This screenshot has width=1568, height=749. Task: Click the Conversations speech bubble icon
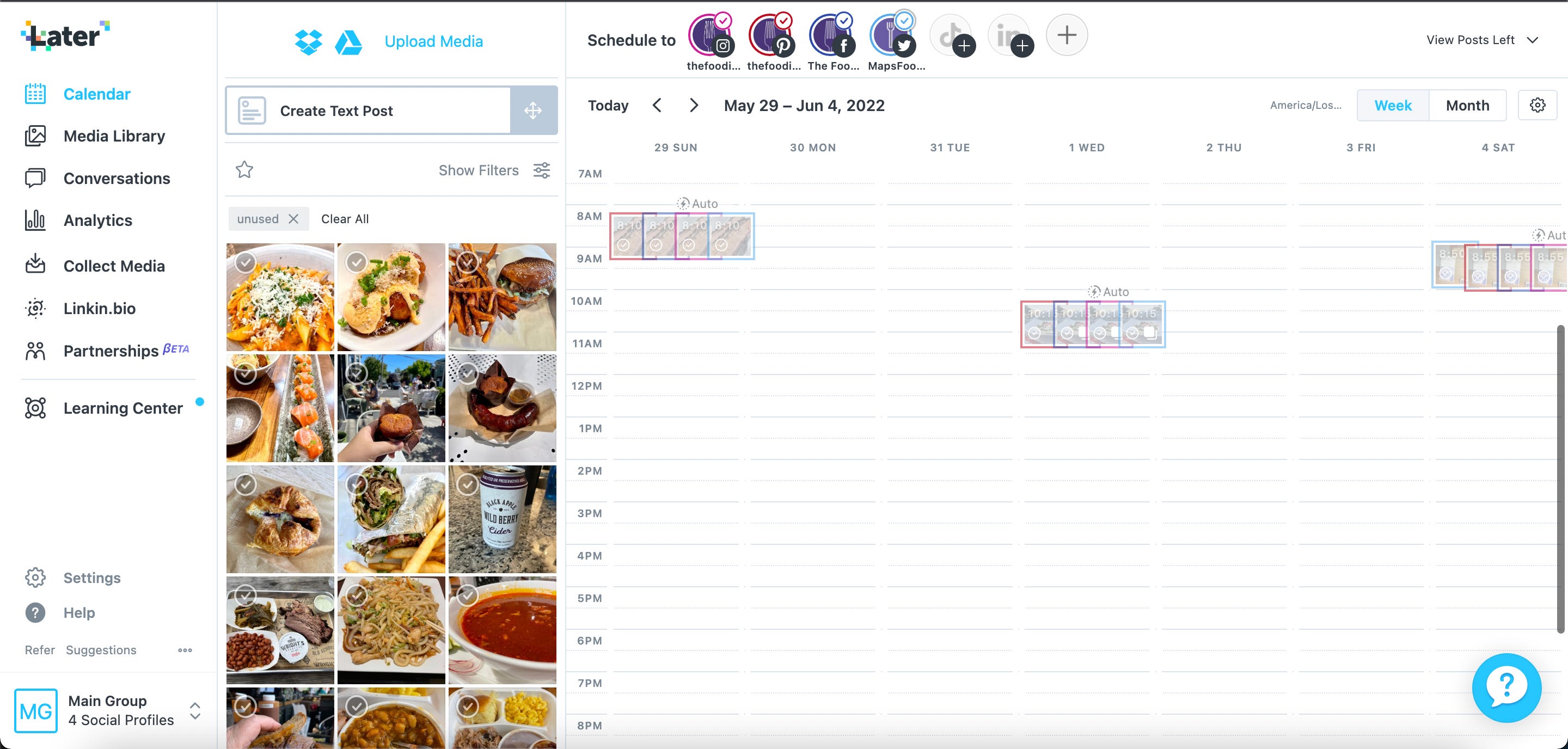35,179
